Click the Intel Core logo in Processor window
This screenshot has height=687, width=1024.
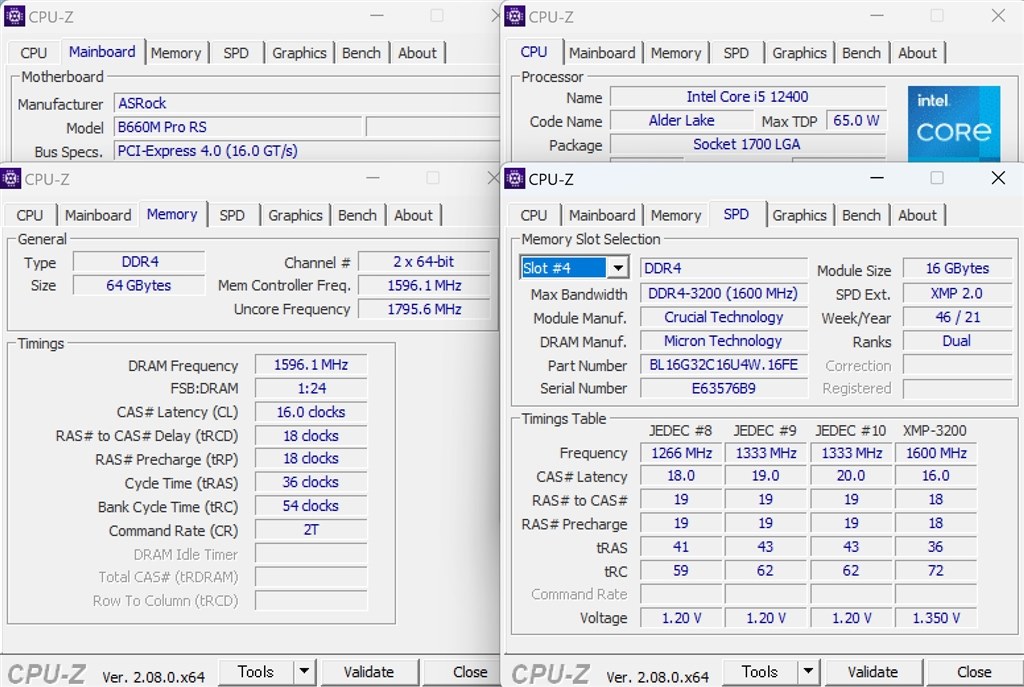[x=953, y=123]
